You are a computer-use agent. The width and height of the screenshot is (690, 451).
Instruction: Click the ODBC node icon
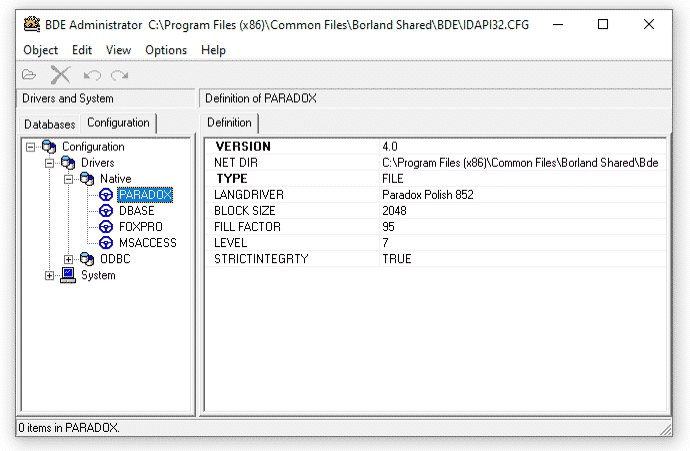click(x=87, y=259)
